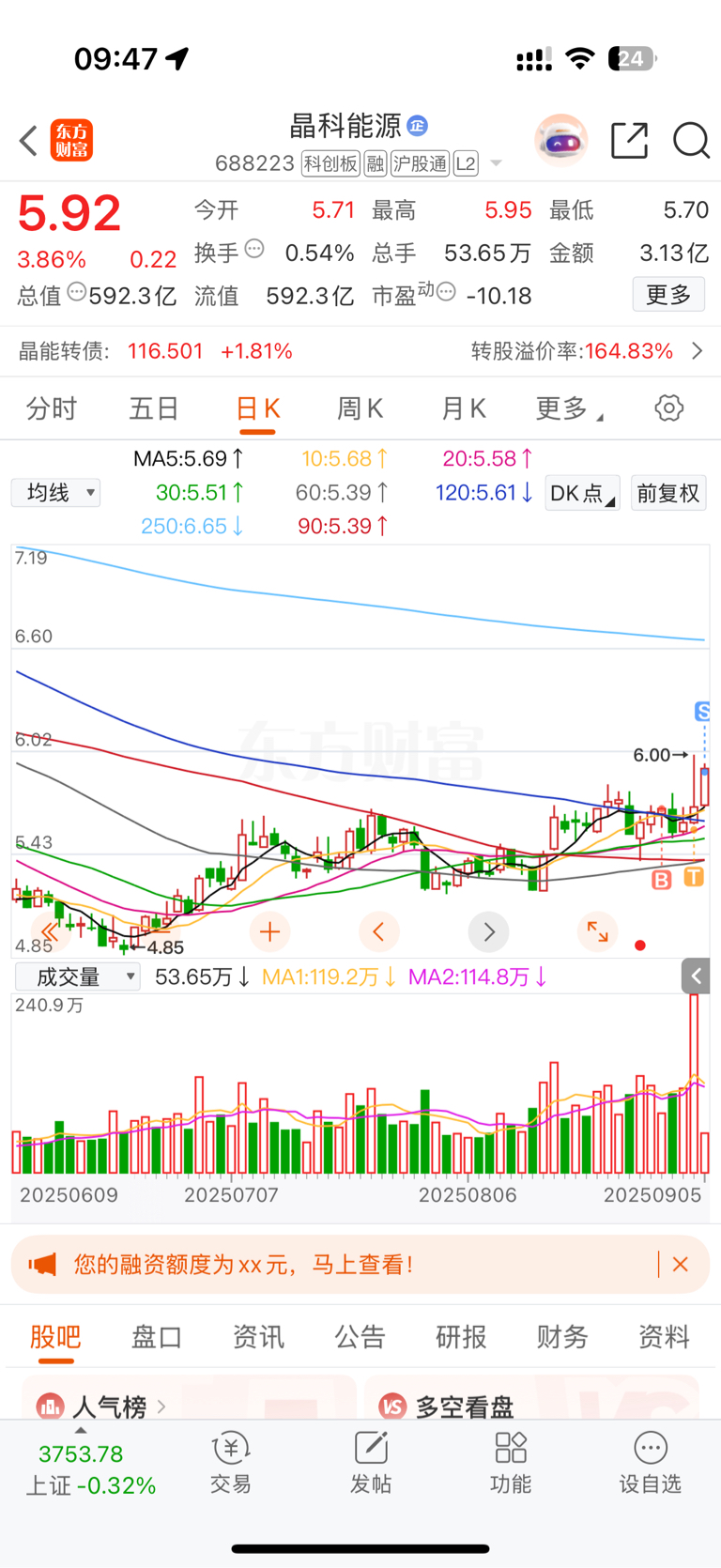Select the 日K tab

click(257, 408)
